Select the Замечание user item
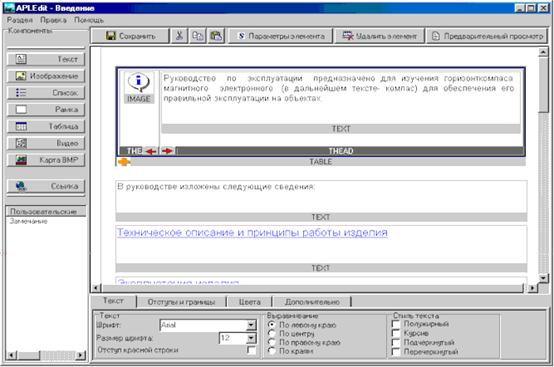 point(29,221)
